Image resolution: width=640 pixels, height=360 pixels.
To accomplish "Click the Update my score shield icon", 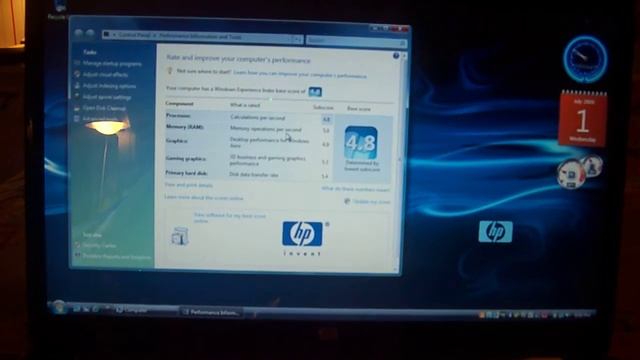I will tap(347, 201).
